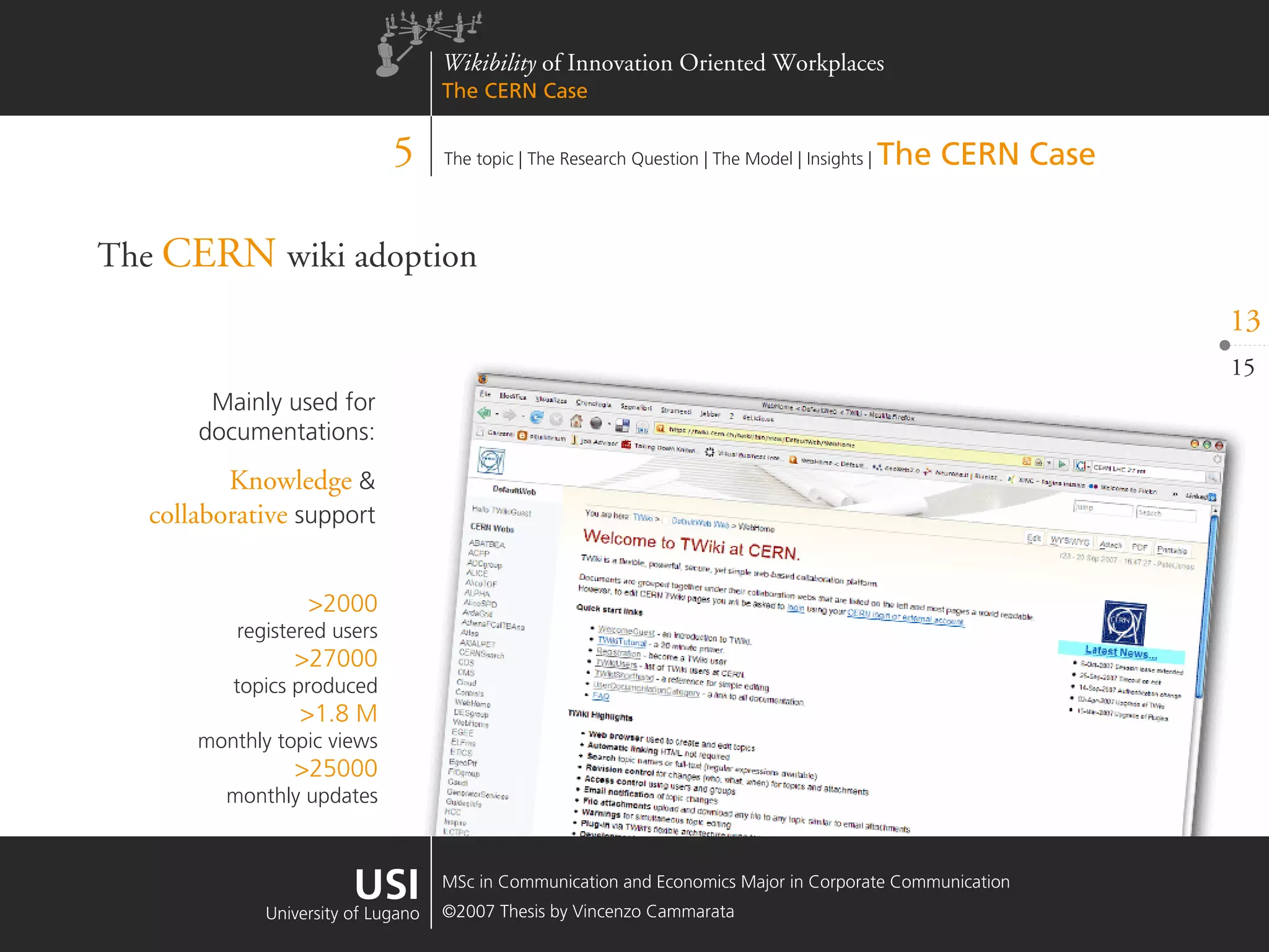Image resolution: width=1269 pixels, height=952 pixels.
Task: Click the DefaultWeb Web breadcrumb link
Action: (x=700, y=523)
